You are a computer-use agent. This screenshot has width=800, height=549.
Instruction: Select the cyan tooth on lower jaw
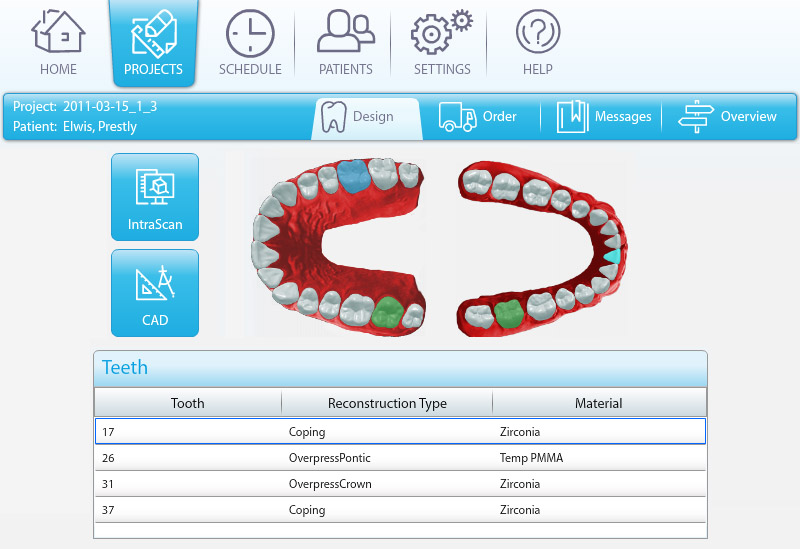(612, 256)
